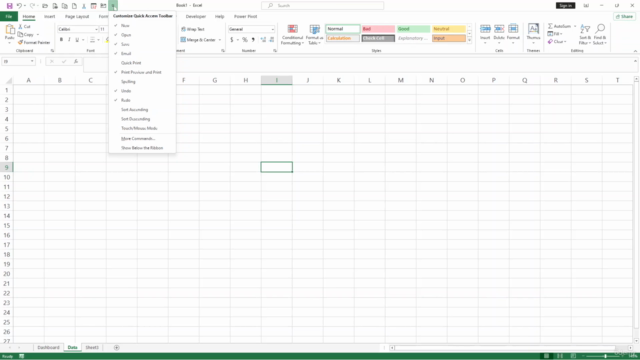Uncheck Open in Quick Access menu
The height and width of the screenshot is (360, 640).
(142, 35)
